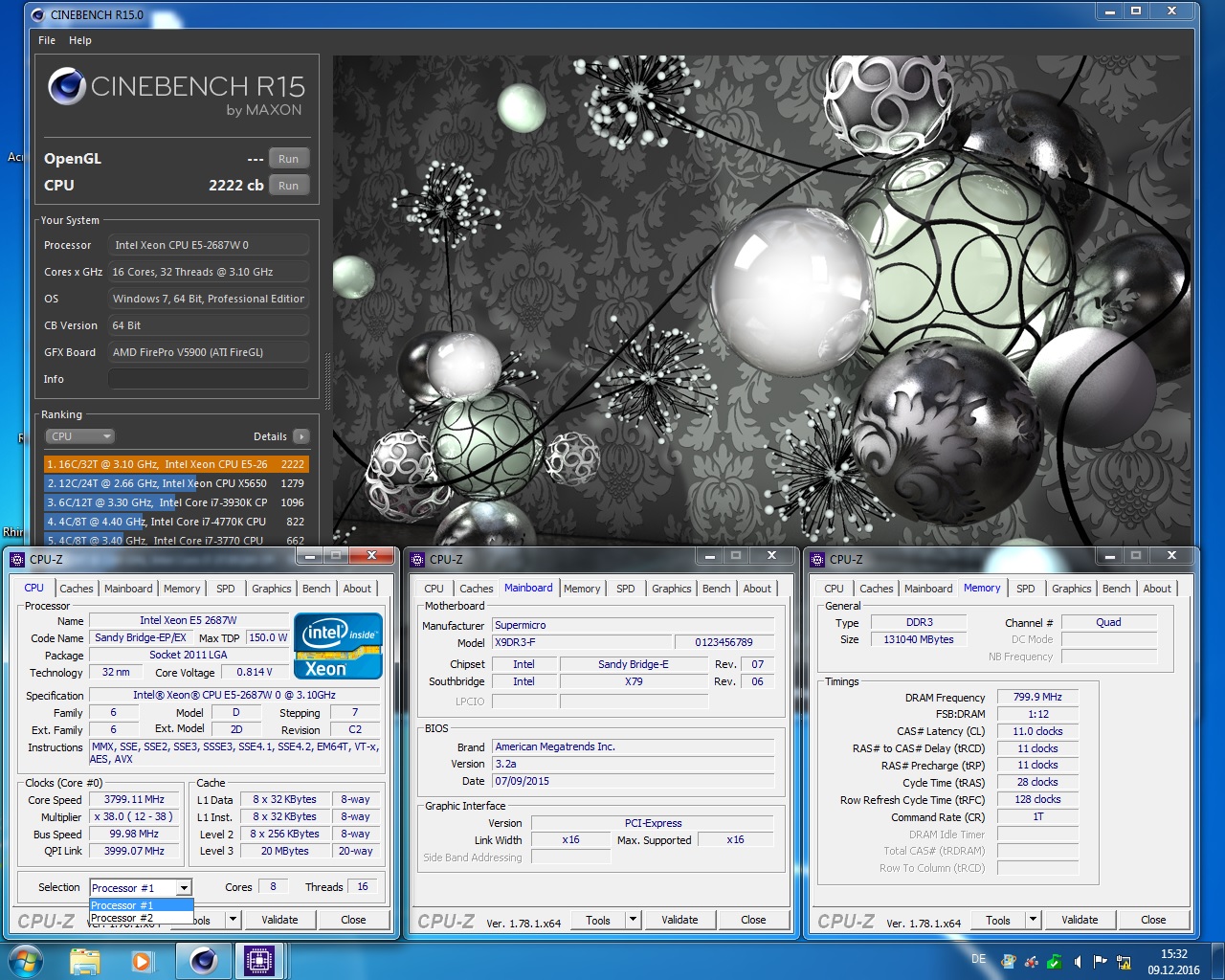Switch to CPU-Z via its taskbar icon
1225x980 pixels.
click(x=259, y=961)
